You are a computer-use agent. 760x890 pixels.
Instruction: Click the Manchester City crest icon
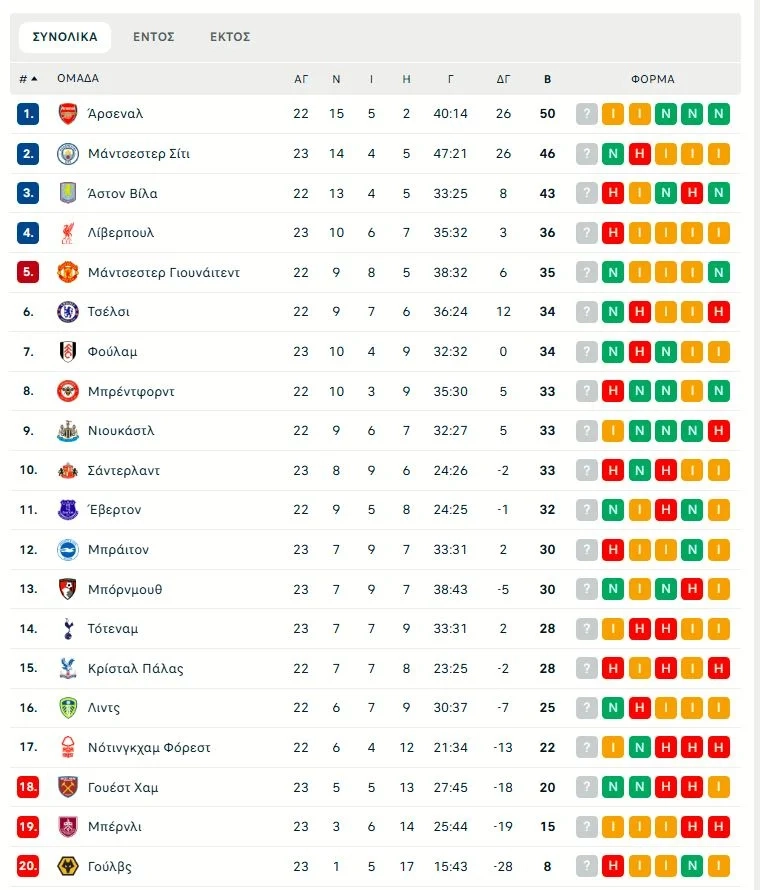click(68, 154)
